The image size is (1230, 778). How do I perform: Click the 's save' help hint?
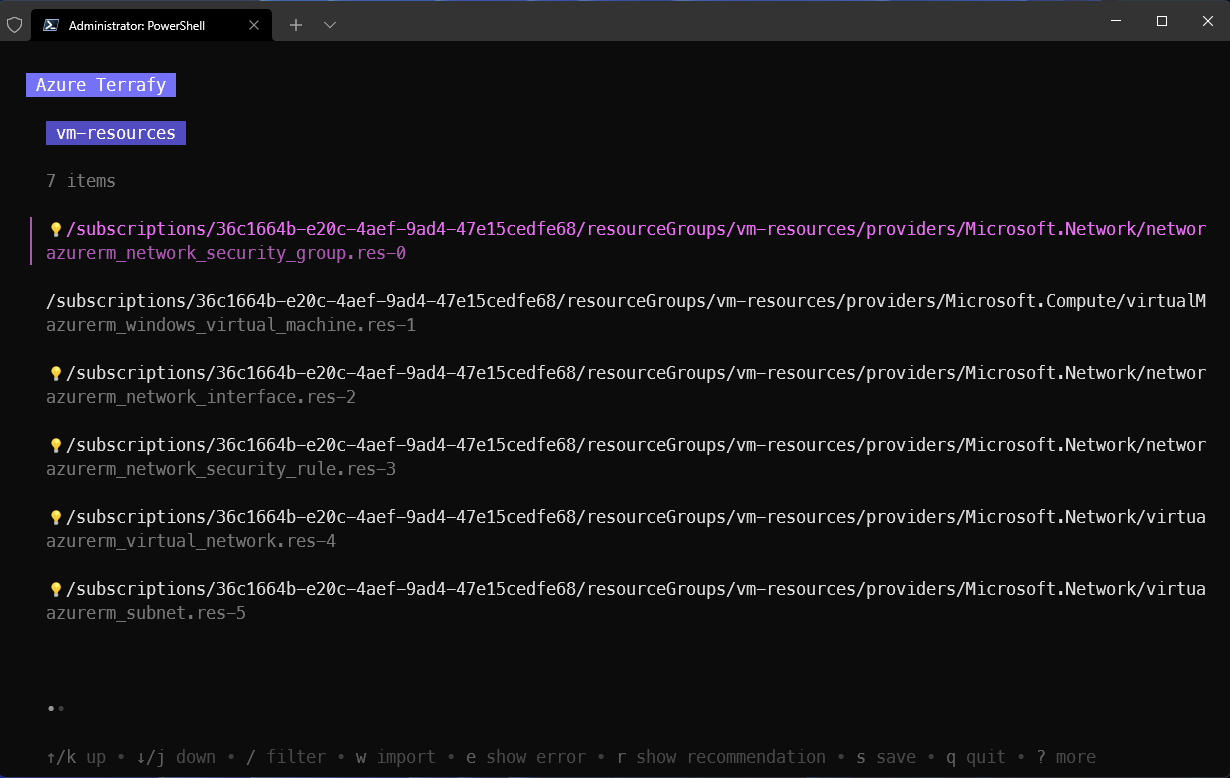pyautogui.click(x=886, y=757)
